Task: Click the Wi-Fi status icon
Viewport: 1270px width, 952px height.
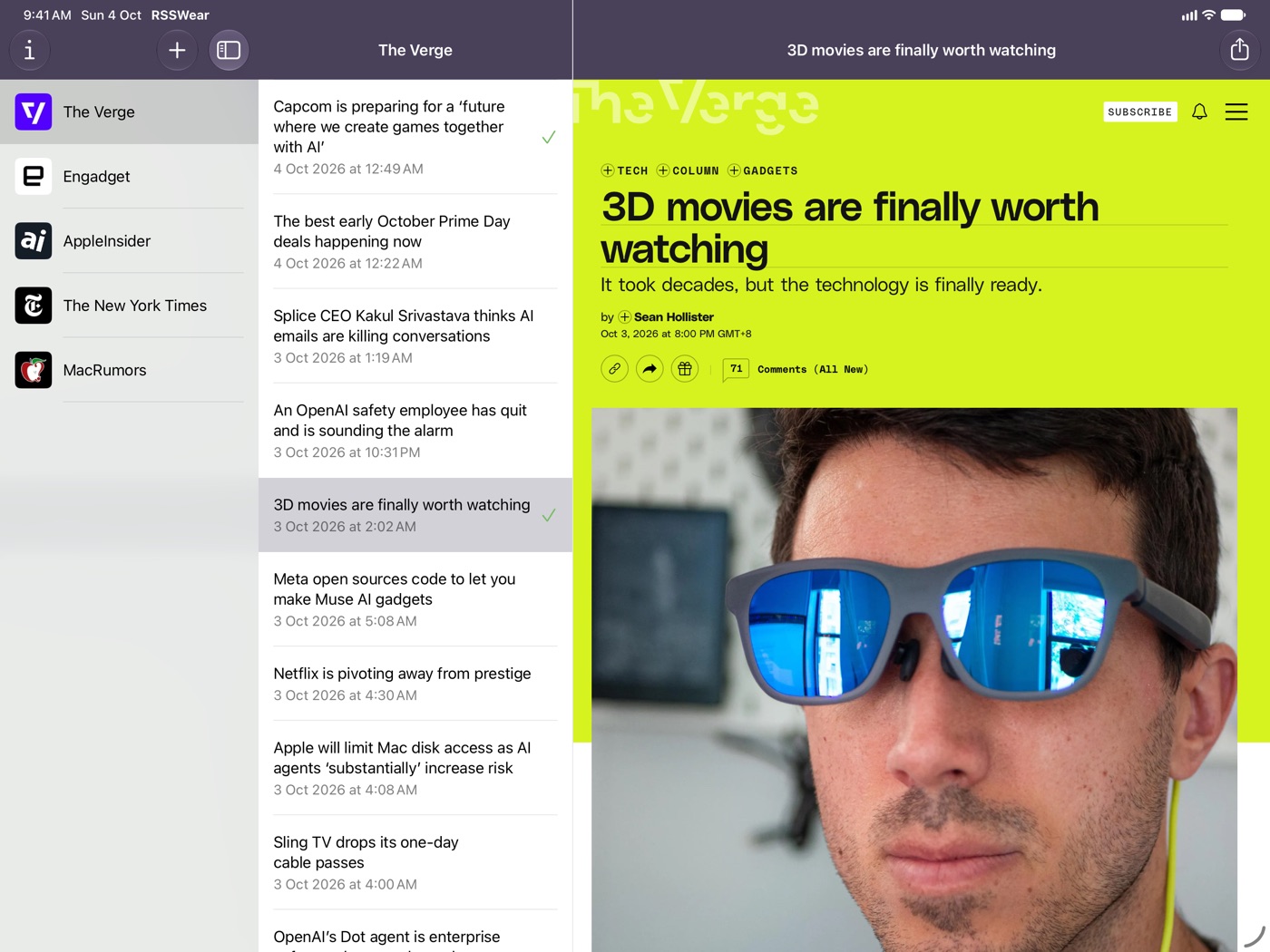Action: coord(1208,15)
